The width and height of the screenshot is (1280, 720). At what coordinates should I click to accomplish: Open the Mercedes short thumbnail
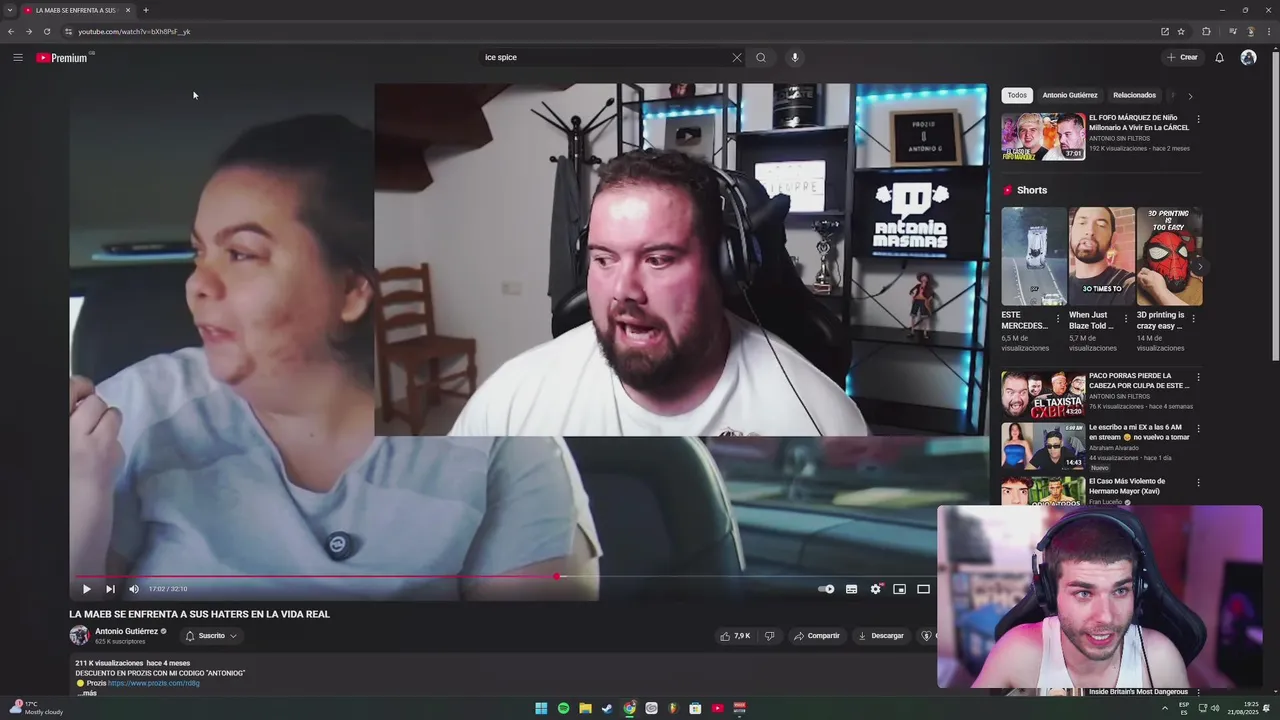click(x=1034, y=256)
